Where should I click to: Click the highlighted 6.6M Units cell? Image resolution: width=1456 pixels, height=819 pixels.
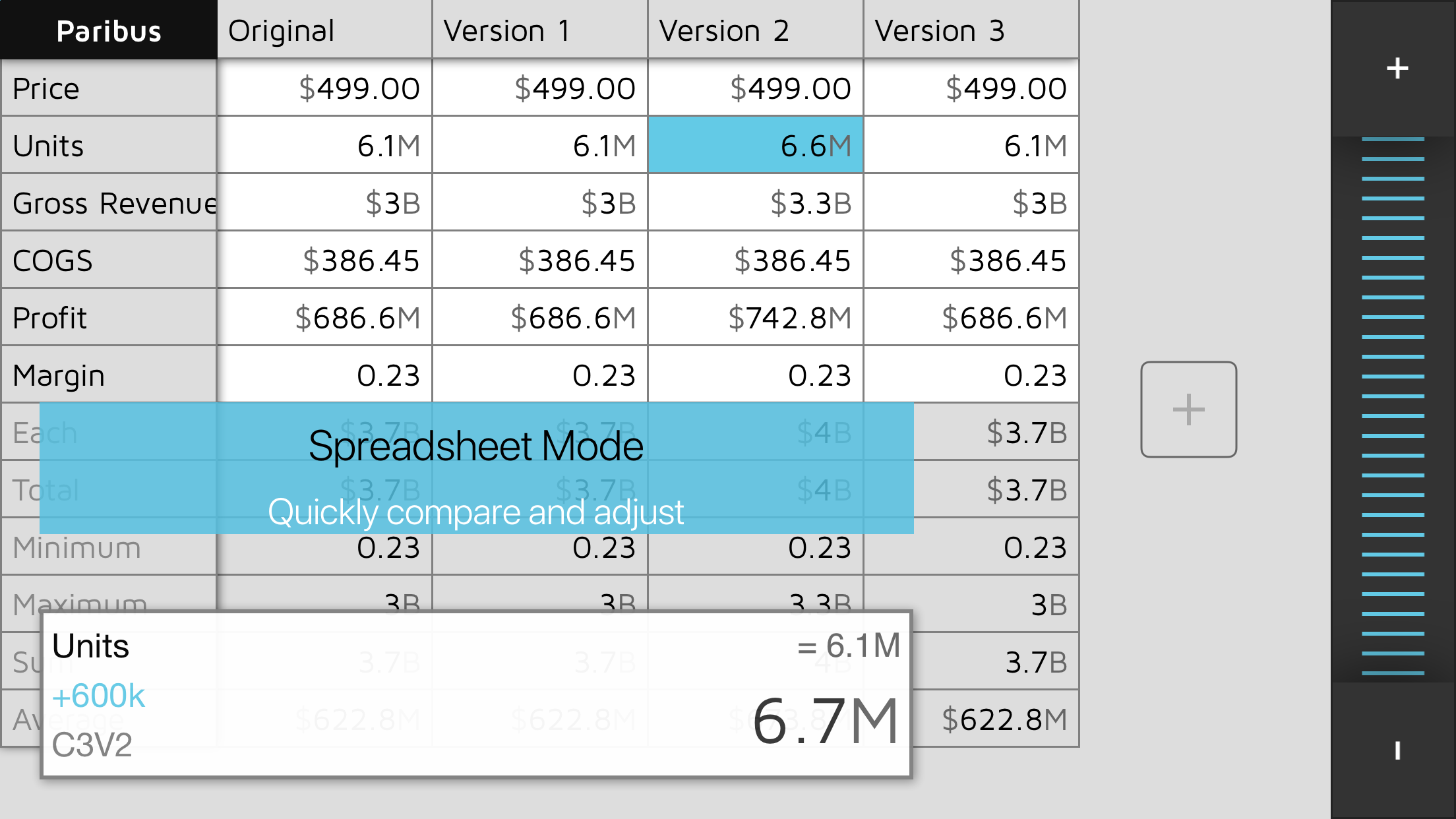tap(755, 146)
